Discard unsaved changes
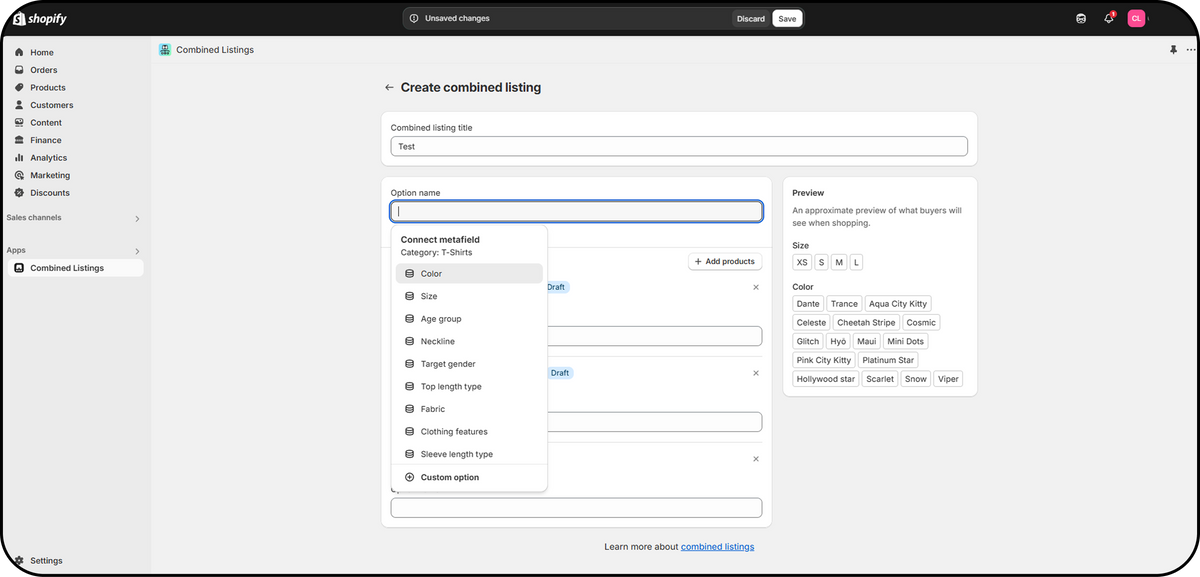This screenshot has width=1200, height=577. [751, 18]
